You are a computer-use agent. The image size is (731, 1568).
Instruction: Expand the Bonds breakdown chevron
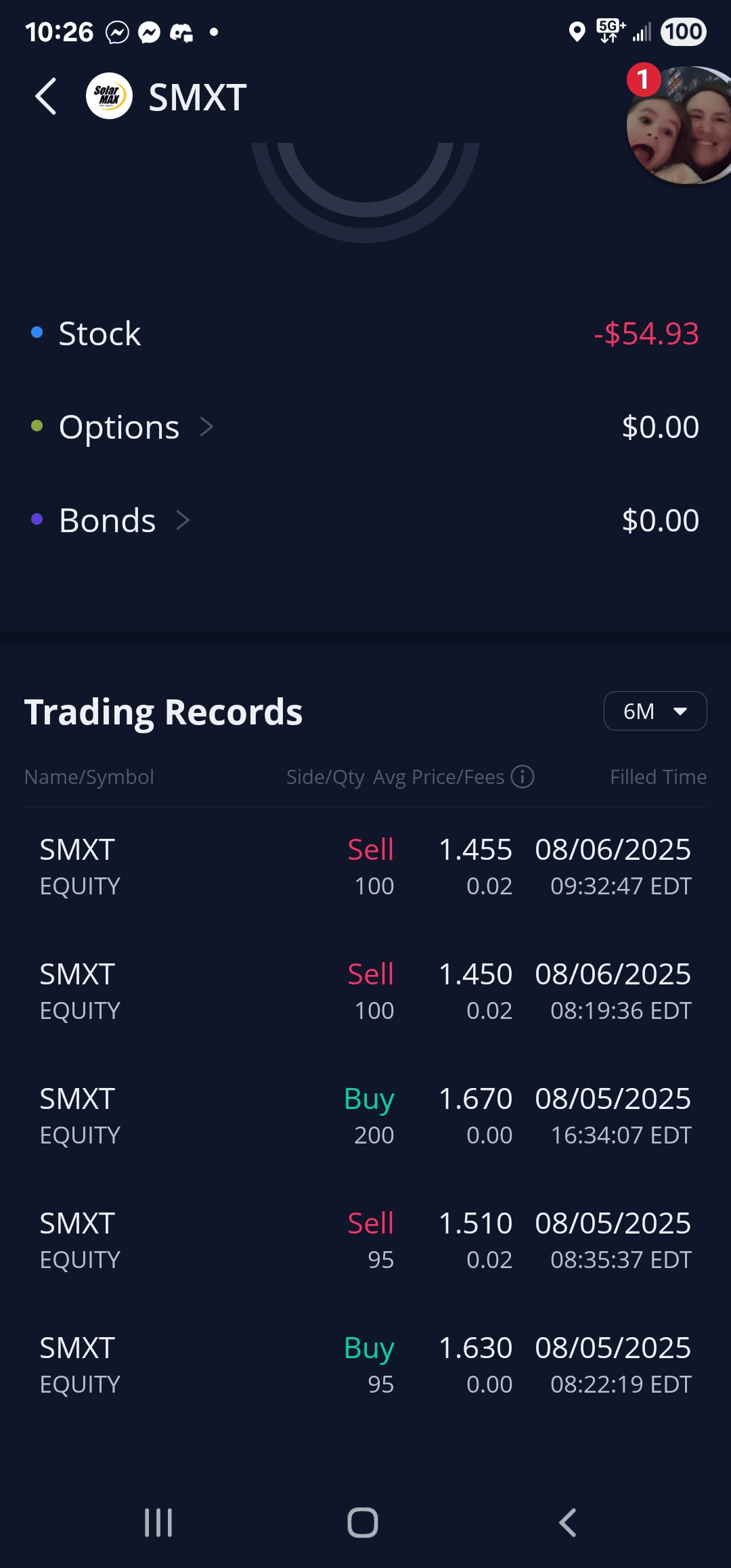[x=183, y=521]
